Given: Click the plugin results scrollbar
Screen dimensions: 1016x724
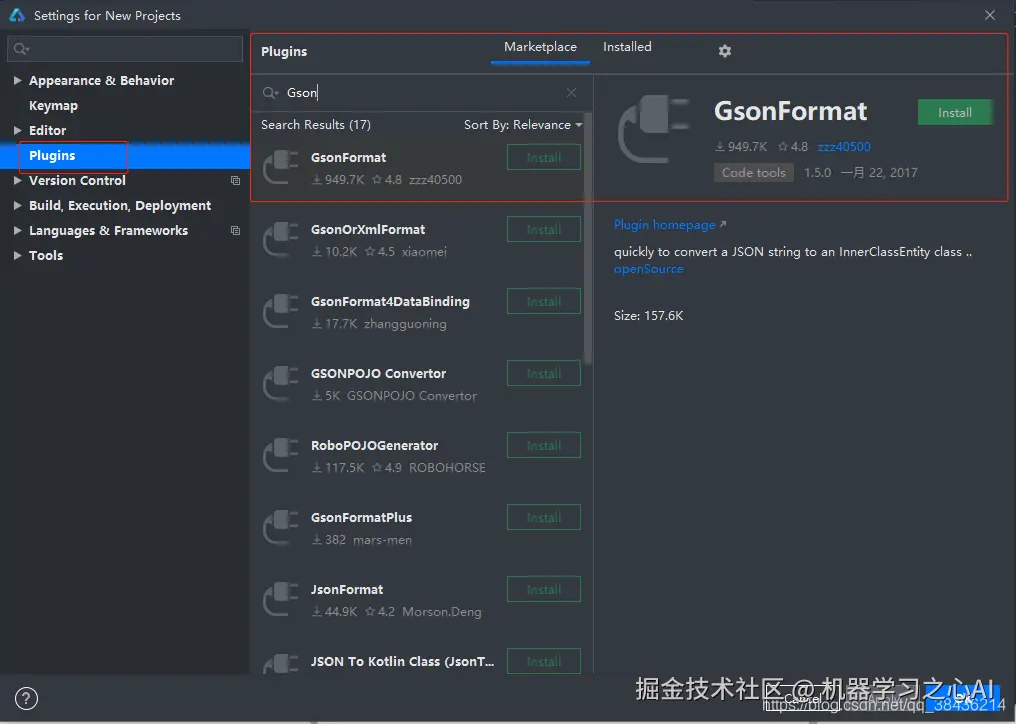Looking at the screenshot, I should (588, 240).
